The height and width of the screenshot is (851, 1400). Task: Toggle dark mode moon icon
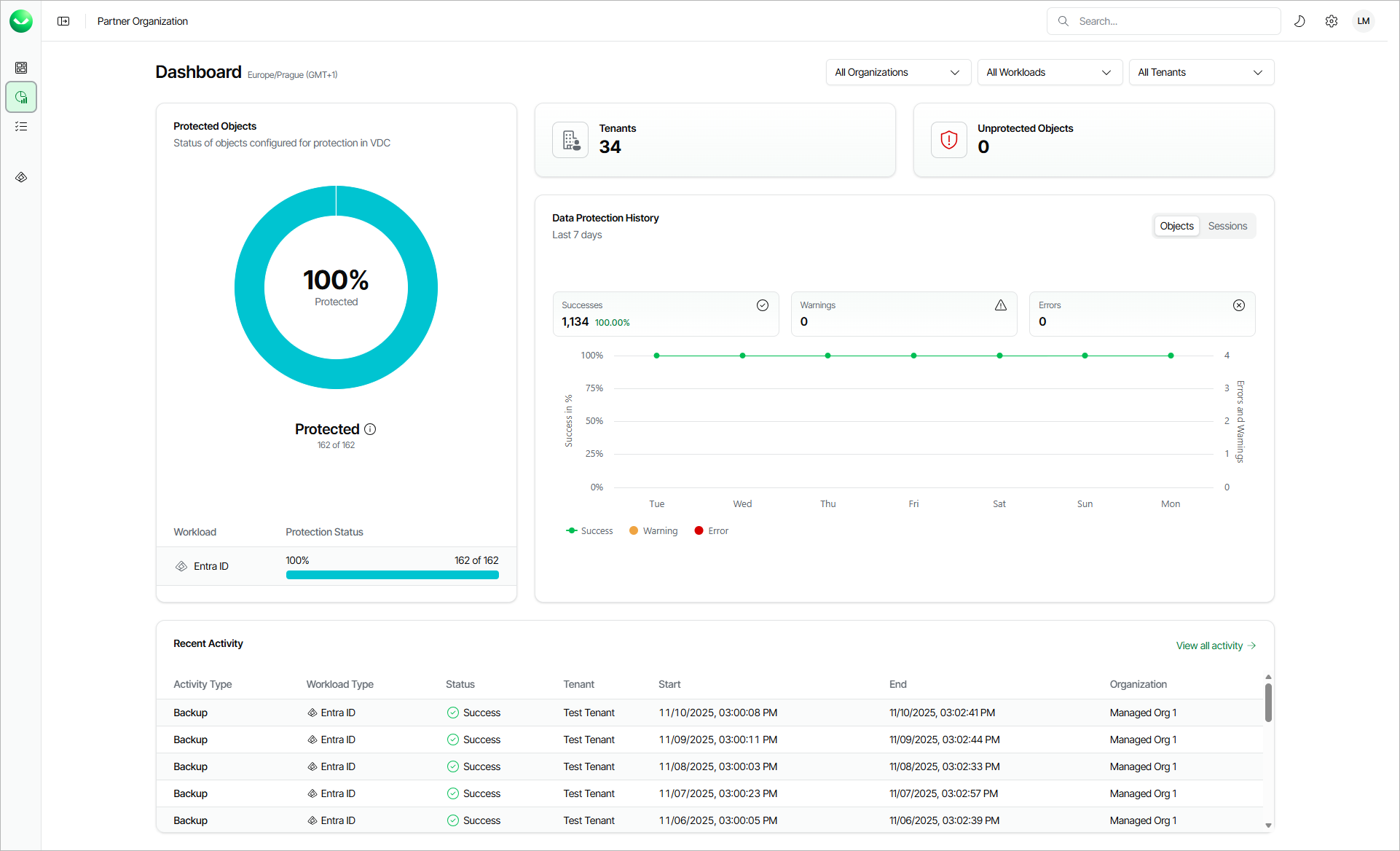pyautogui.click(x=1299, y=21)
